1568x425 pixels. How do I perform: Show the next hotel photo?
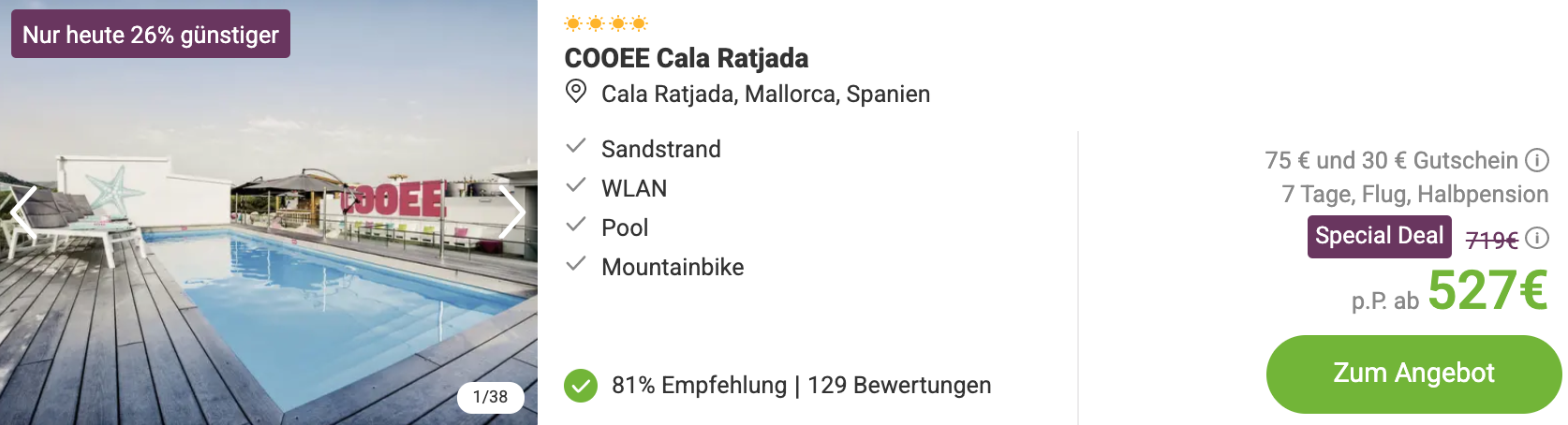[511, 212]
